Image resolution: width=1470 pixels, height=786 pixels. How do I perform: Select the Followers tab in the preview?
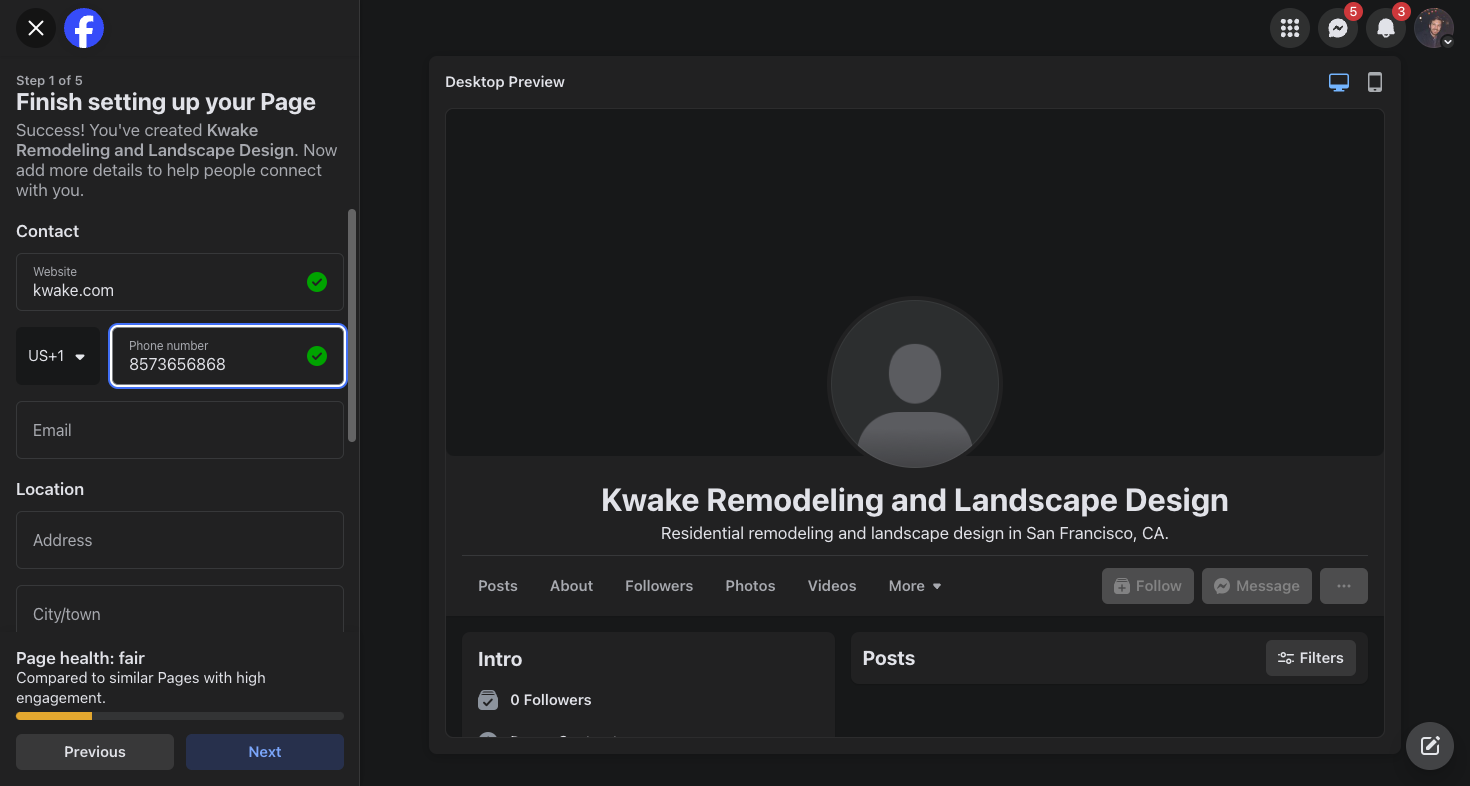point(659,586)
